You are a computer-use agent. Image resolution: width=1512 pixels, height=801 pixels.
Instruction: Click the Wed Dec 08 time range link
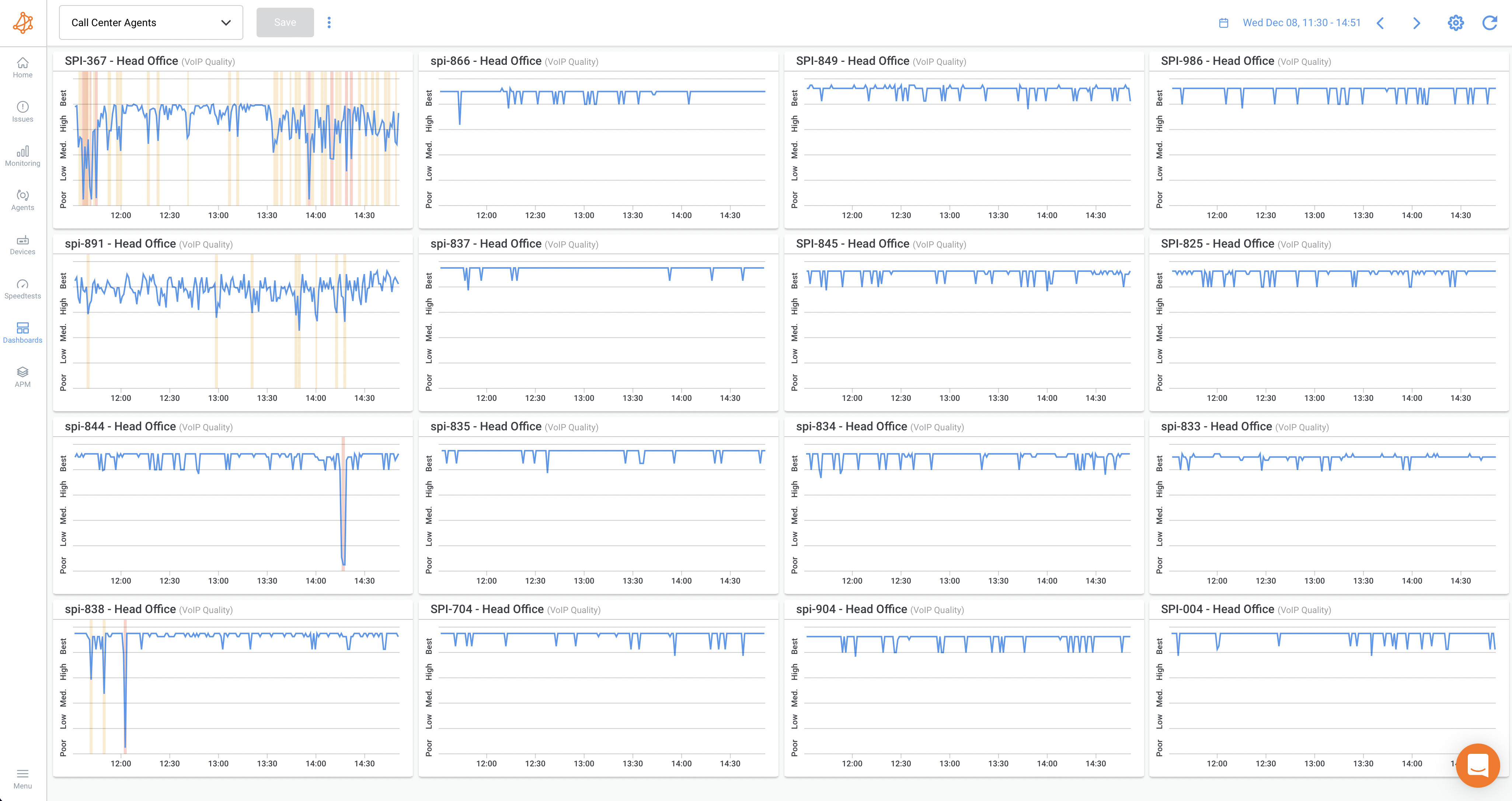1302,22
